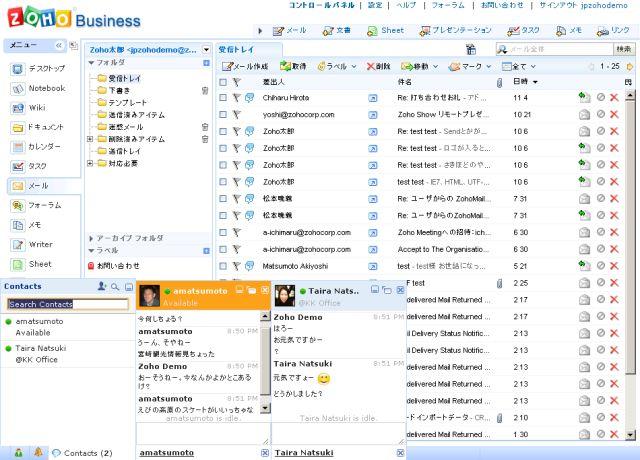Viewport: 640px width, 460px height.
Task: Click the notification bell in the bottom bar
Action: click(x=38, y=452)
